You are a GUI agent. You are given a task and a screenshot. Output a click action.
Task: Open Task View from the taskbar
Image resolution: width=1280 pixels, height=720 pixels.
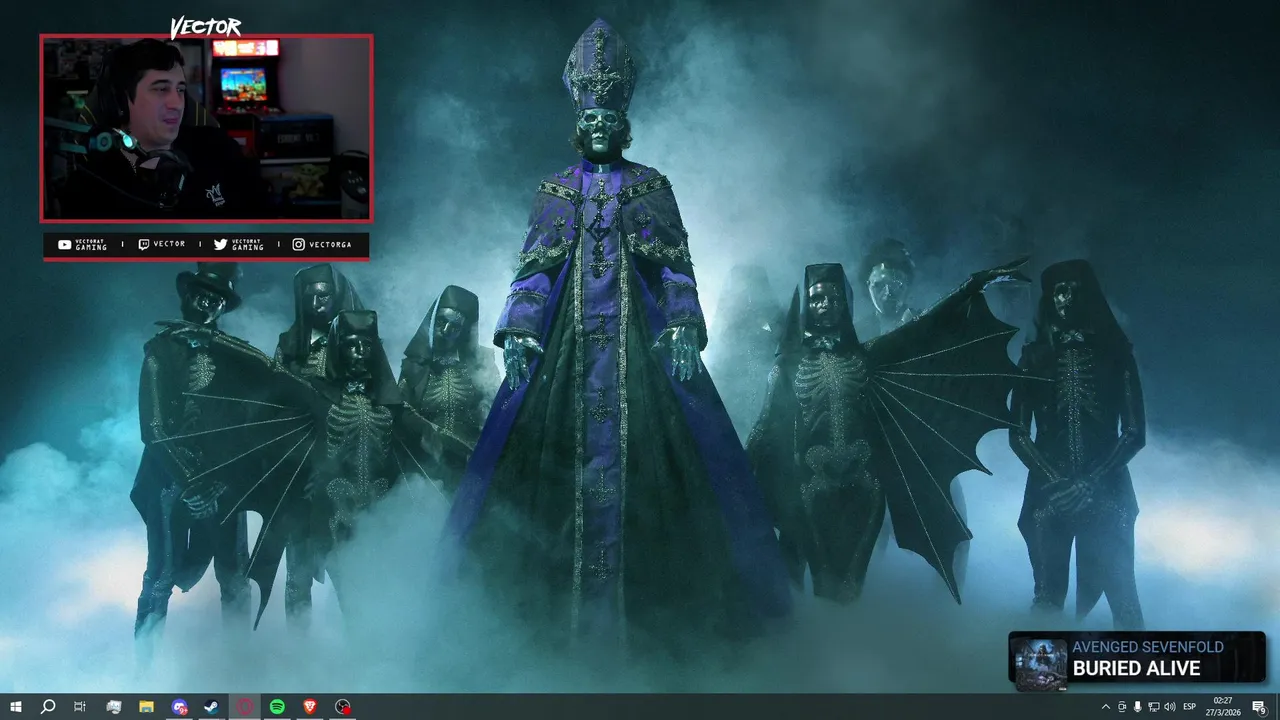tap(80, 707)
